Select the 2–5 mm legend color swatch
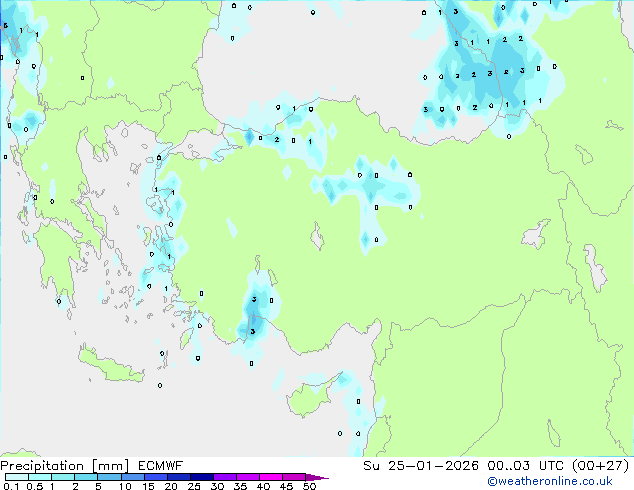This screenshot has height=490, width=634. coord(86,477)
